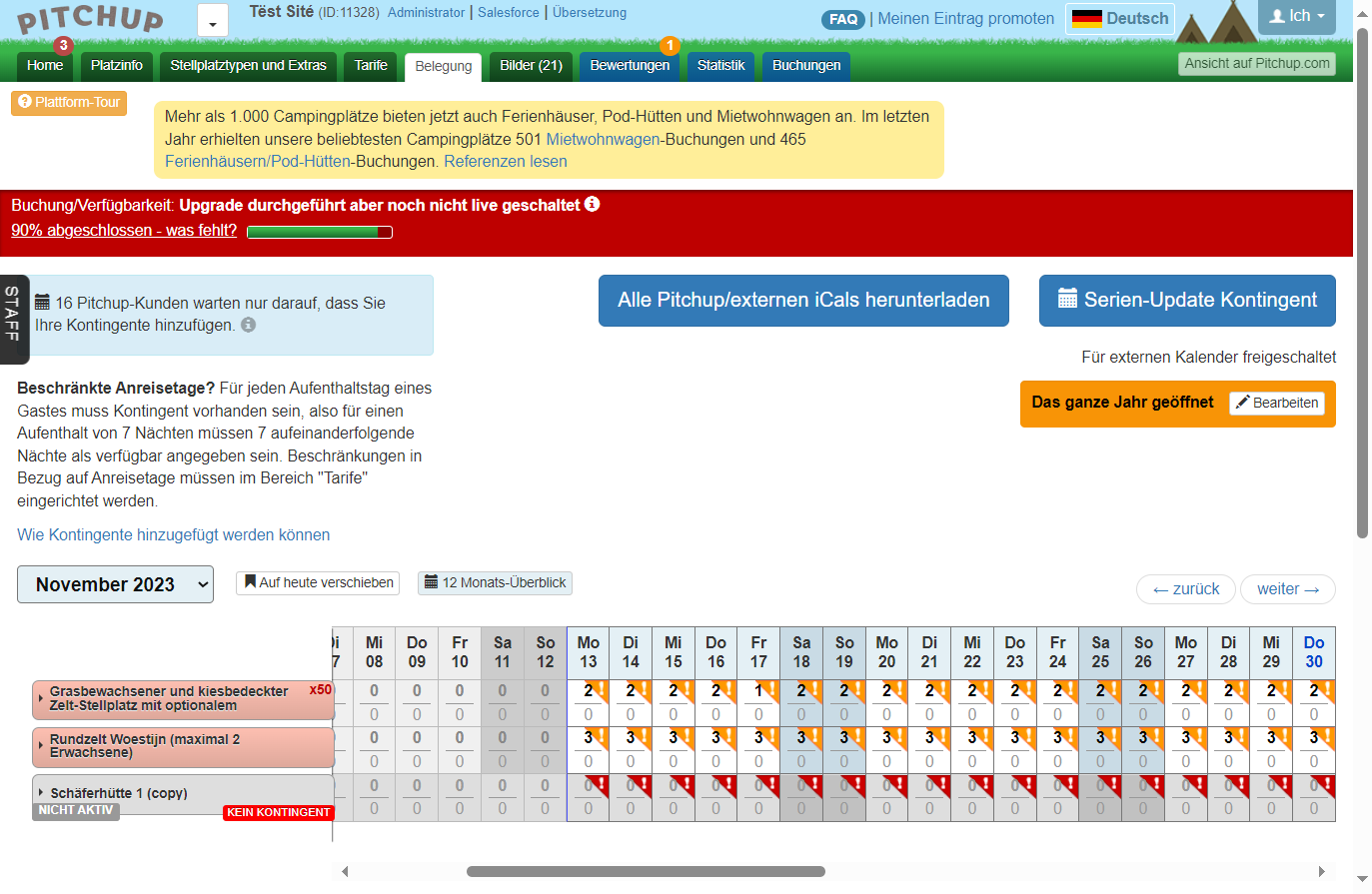Advance with the 'weiter' button
1372x894 pixels.
click(x=1288, y=589)
